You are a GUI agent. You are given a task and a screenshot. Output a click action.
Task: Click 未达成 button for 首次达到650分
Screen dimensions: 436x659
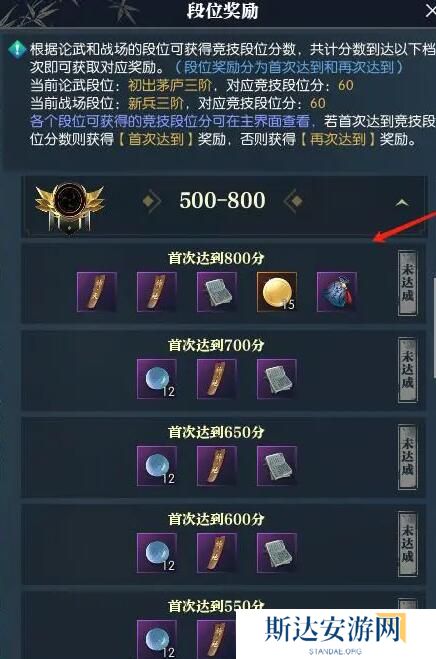[x=407, y=457]
